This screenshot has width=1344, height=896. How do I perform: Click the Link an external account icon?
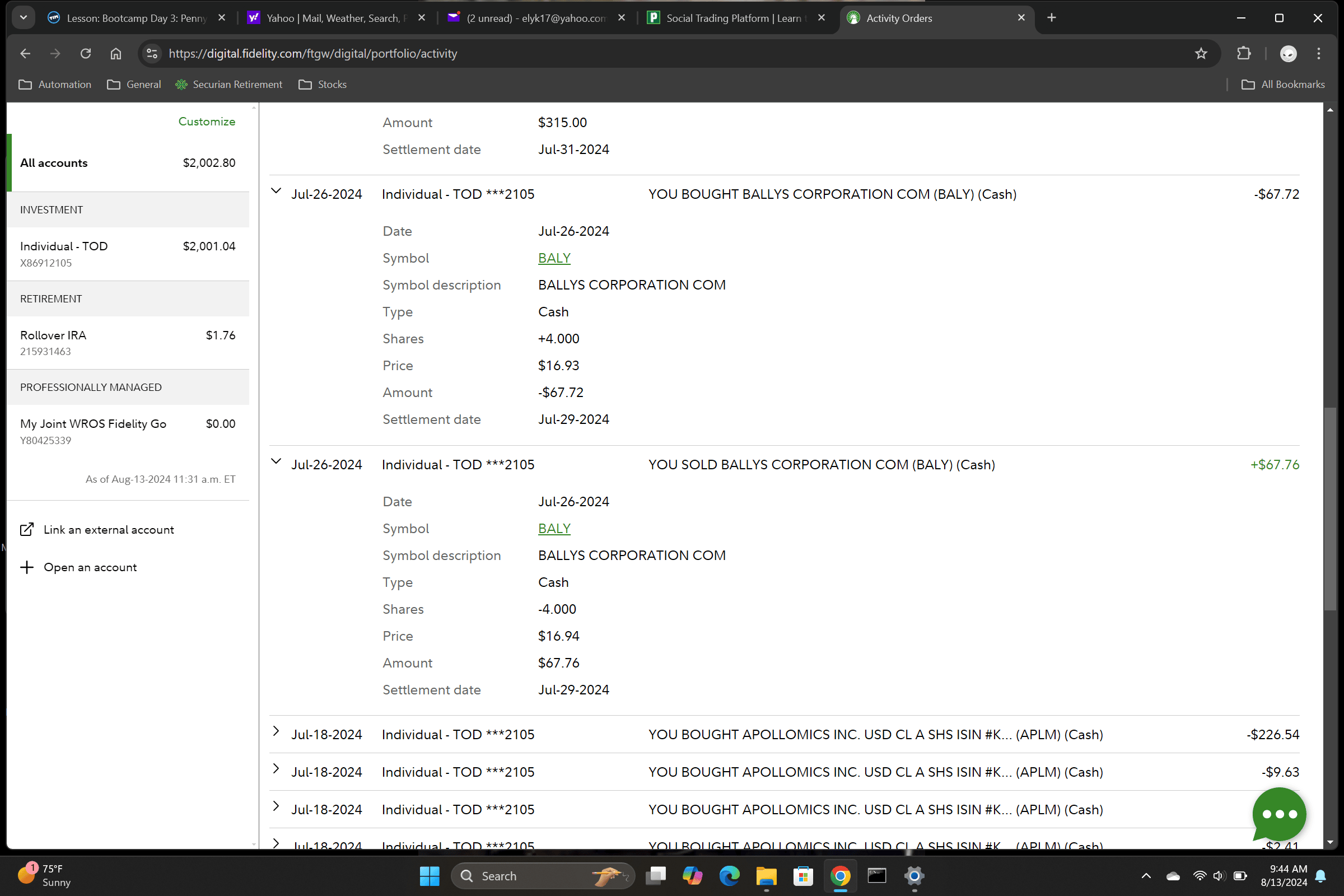tap(27, 529)
